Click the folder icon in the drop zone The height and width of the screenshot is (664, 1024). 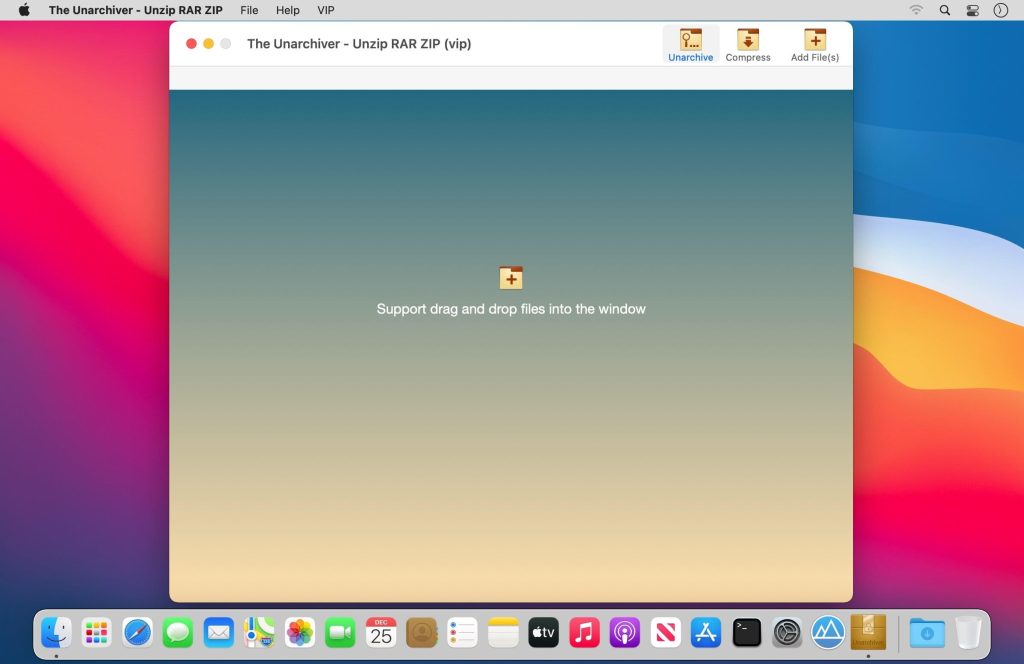coord(510,277)
